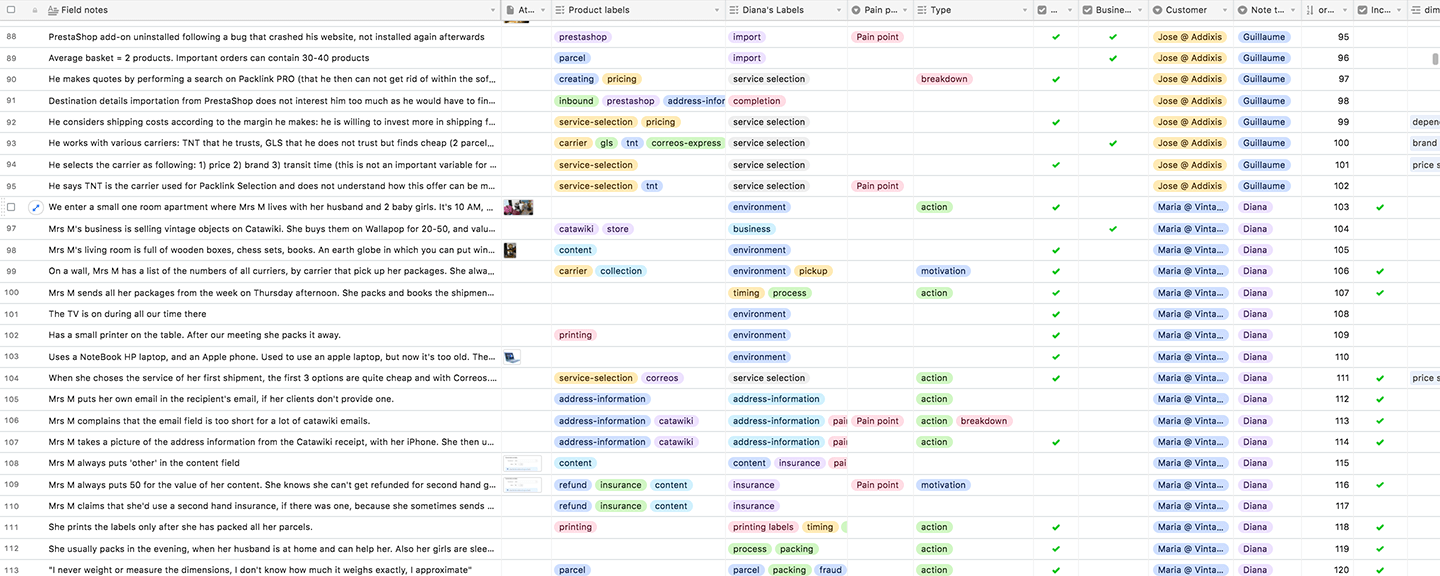The height and width of the screenshot is (576, 1440).
Task: Click the 'Pain point' tag in row 95
Action: coord(878,186)
